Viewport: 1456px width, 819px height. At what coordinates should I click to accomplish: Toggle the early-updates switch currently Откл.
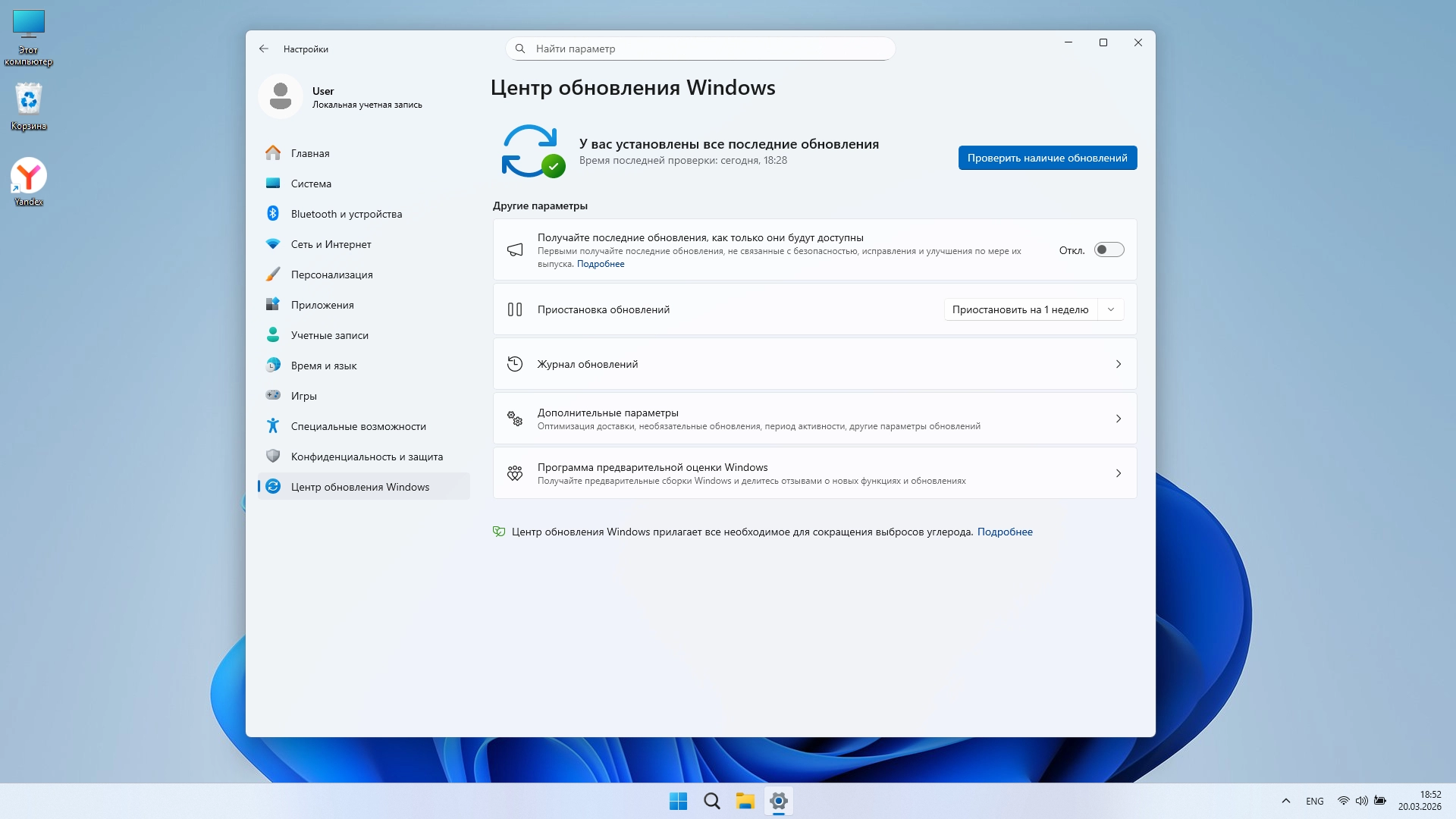[x=1109, y=249]
